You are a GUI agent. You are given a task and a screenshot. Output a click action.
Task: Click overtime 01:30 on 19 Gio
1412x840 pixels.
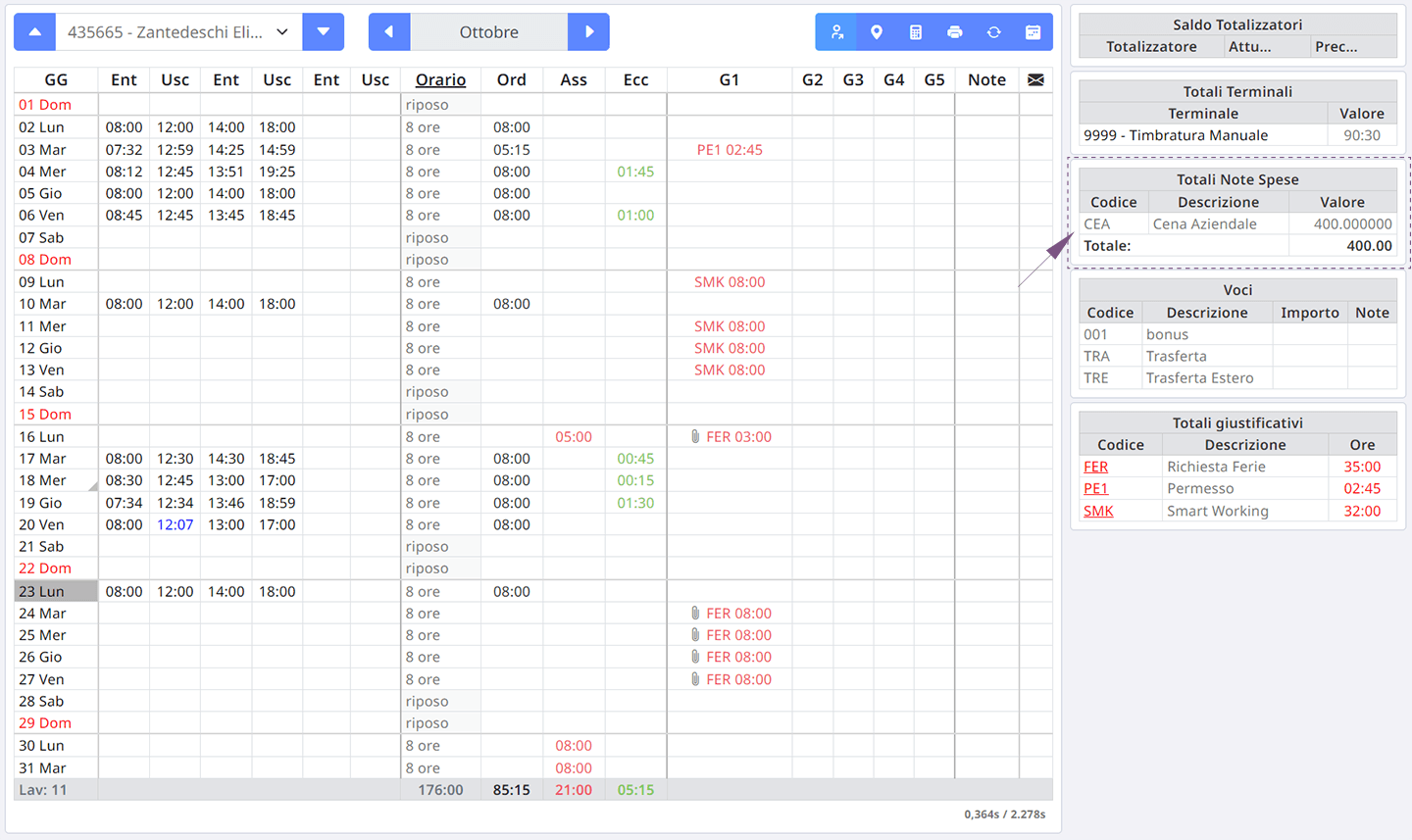635,503
